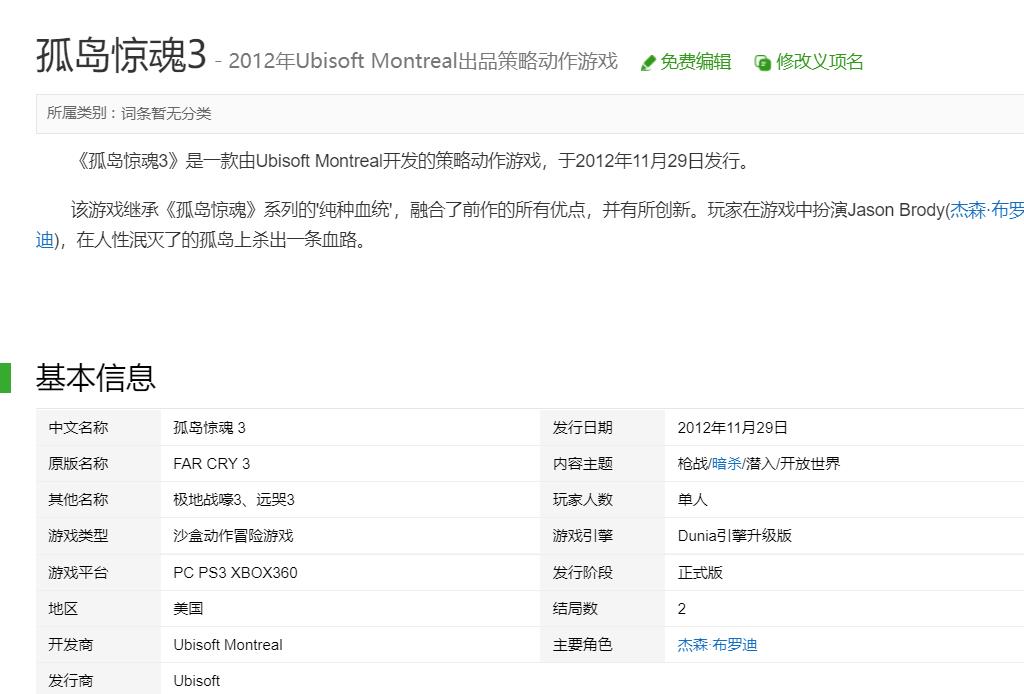Click the value 单人
This screenshot has height=694, width=1024.
pyautogui.click(x=692, y=500)
